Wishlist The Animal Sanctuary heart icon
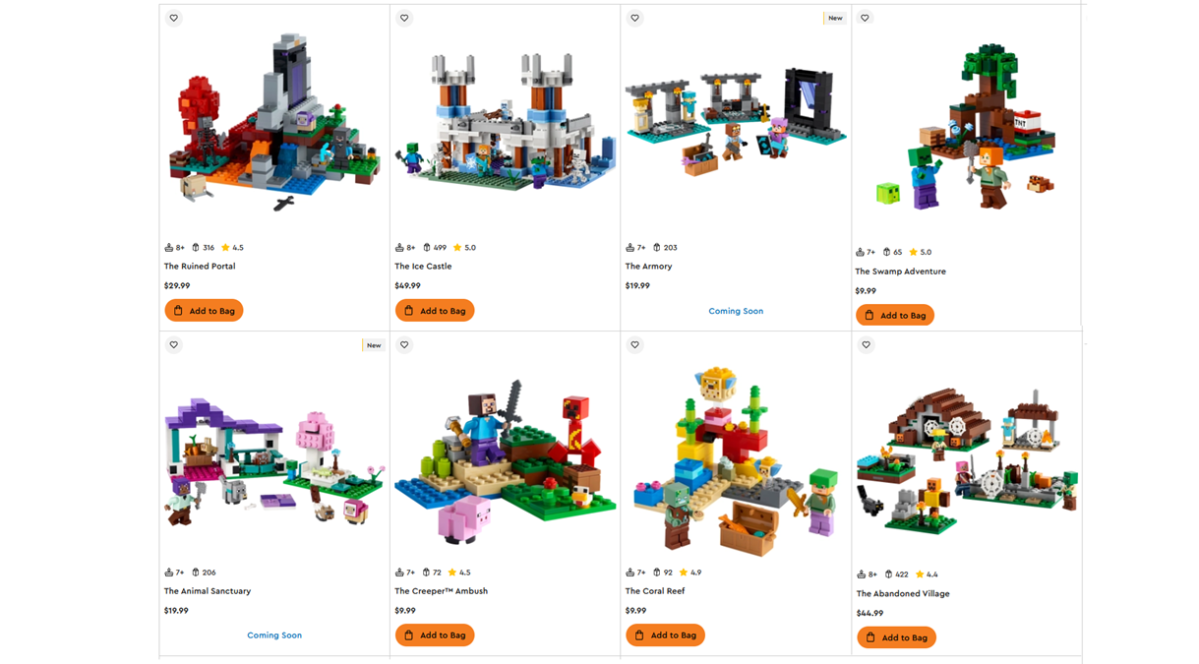Image resolution: width=1199 pixels, height=664 pixels. [174, 345]
